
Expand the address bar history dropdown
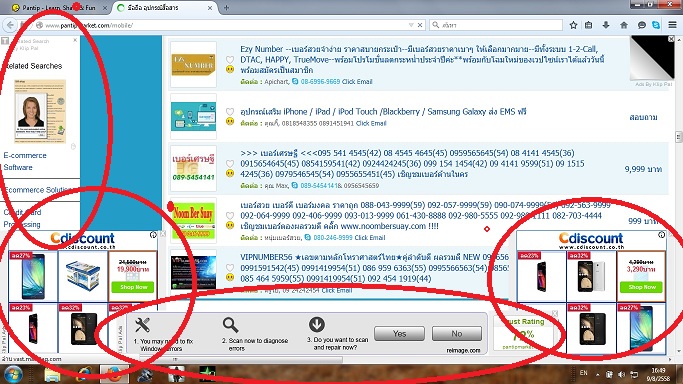[411, 25]
